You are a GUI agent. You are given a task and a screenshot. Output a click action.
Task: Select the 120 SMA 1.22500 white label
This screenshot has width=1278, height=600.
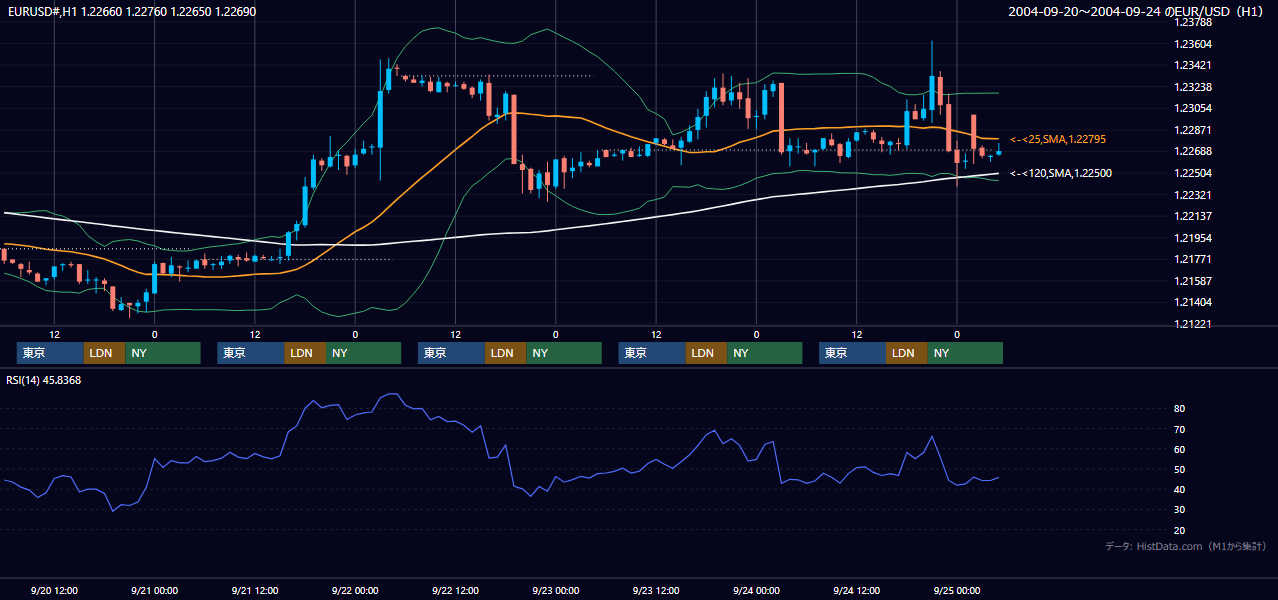point(1062,173)
